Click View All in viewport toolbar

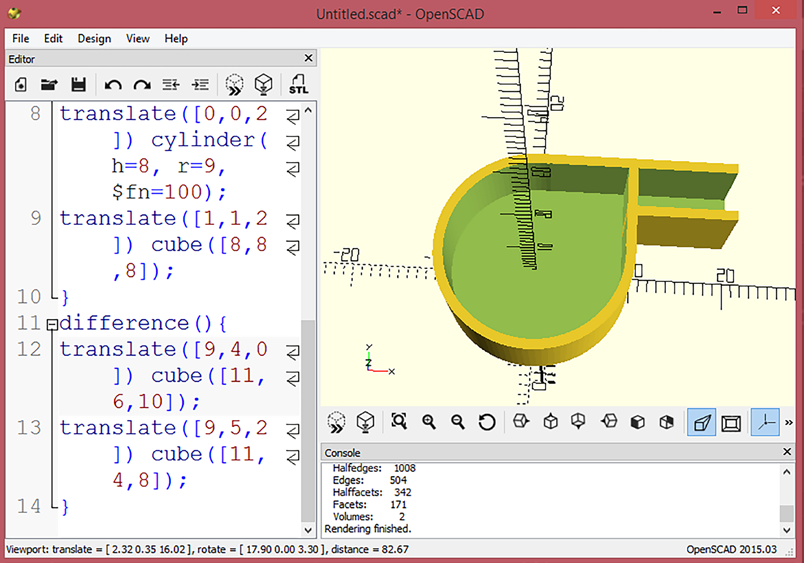click(x=399, y=421)
